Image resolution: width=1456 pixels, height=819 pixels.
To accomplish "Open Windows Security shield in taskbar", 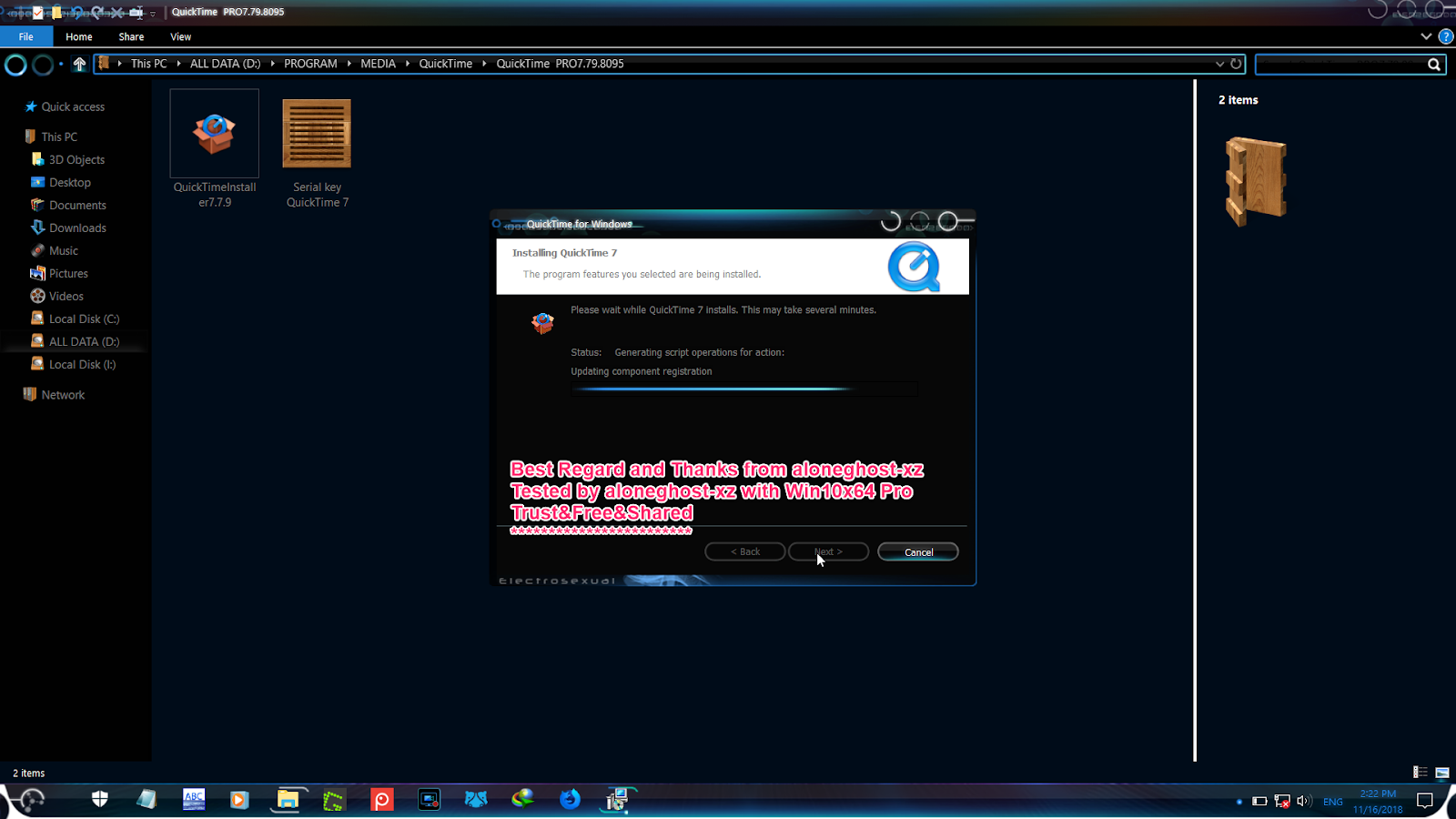I will (x=100, y=799).
